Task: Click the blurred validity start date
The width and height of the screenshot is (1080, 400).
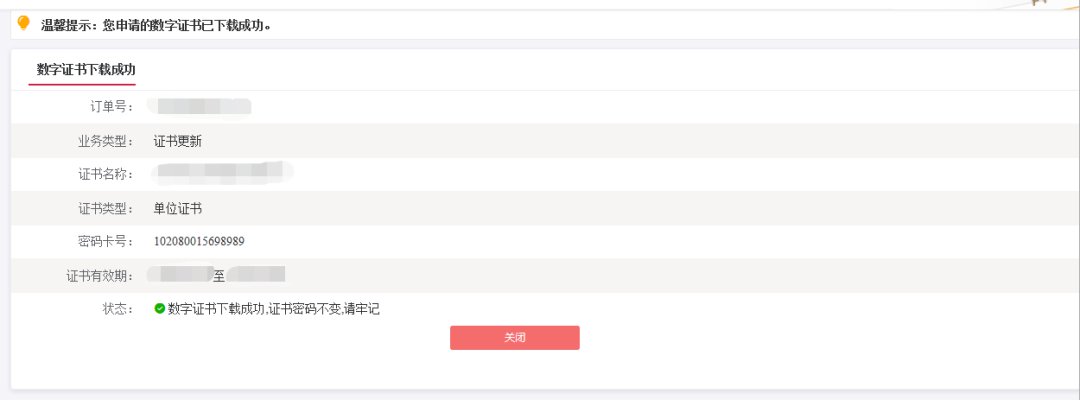Action: coord(181,274)
